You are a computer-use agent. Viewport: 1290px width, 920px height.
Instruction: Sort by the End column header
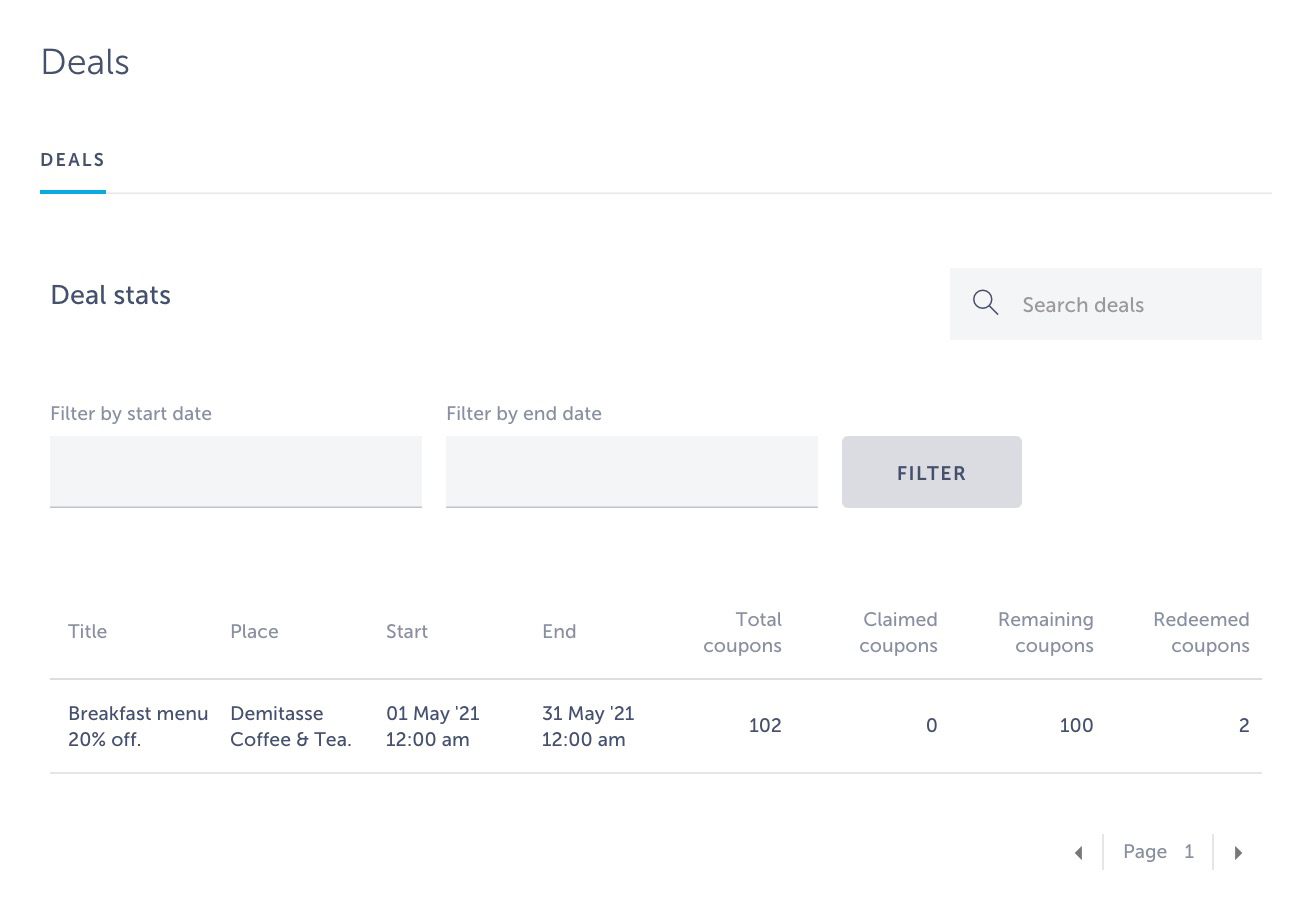click(559, 632)
